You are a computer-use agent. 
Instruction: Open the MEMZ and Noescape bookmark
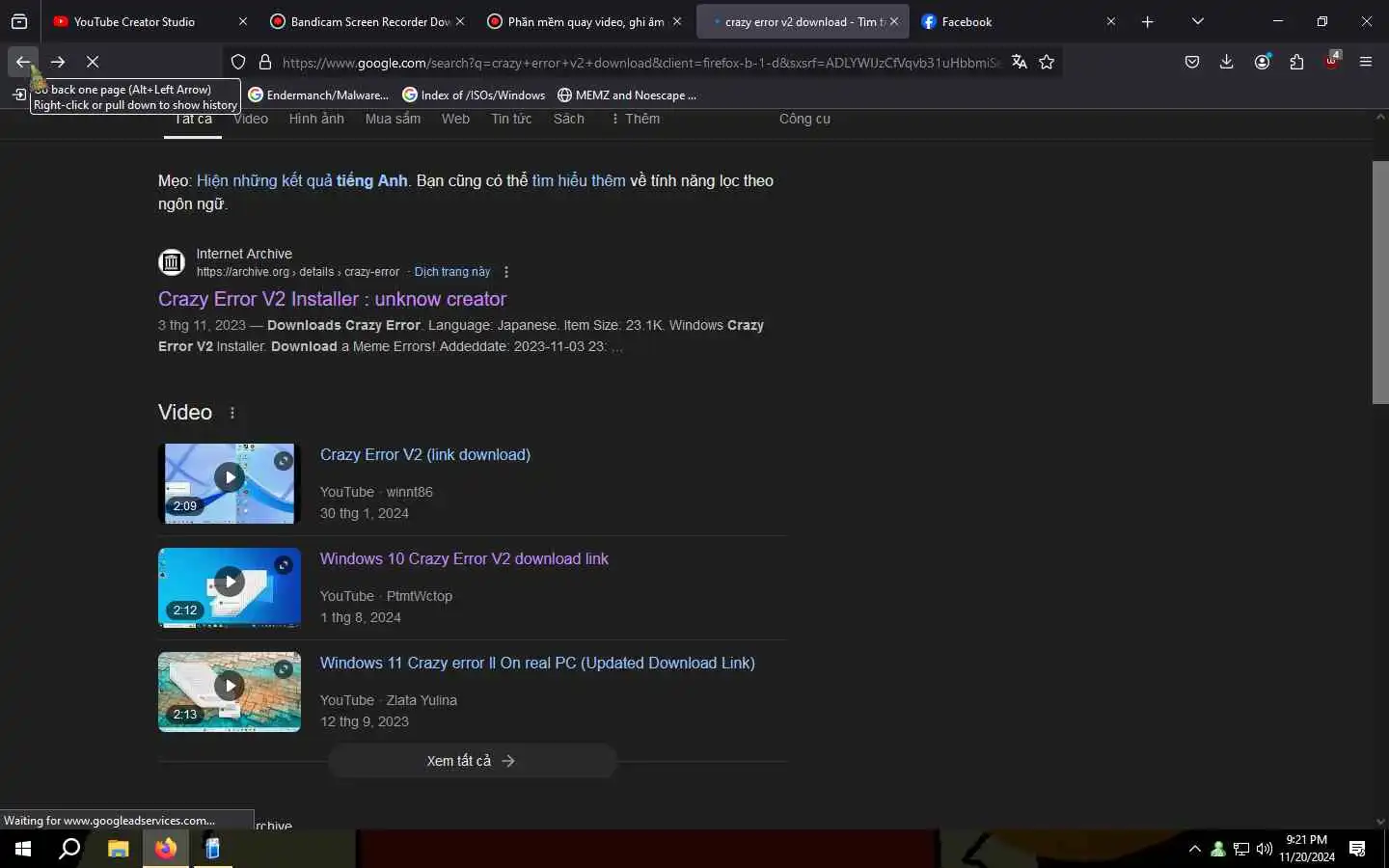pyautogui.click(x=627, y=95)
